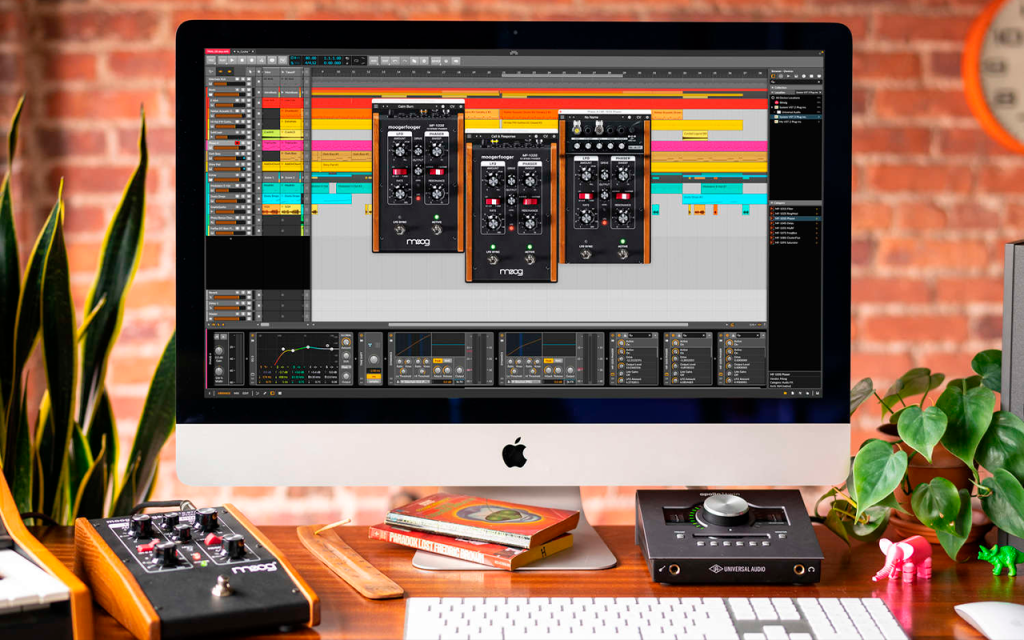Click the orange device-panel toggle in footer bar

pos(272,393)
